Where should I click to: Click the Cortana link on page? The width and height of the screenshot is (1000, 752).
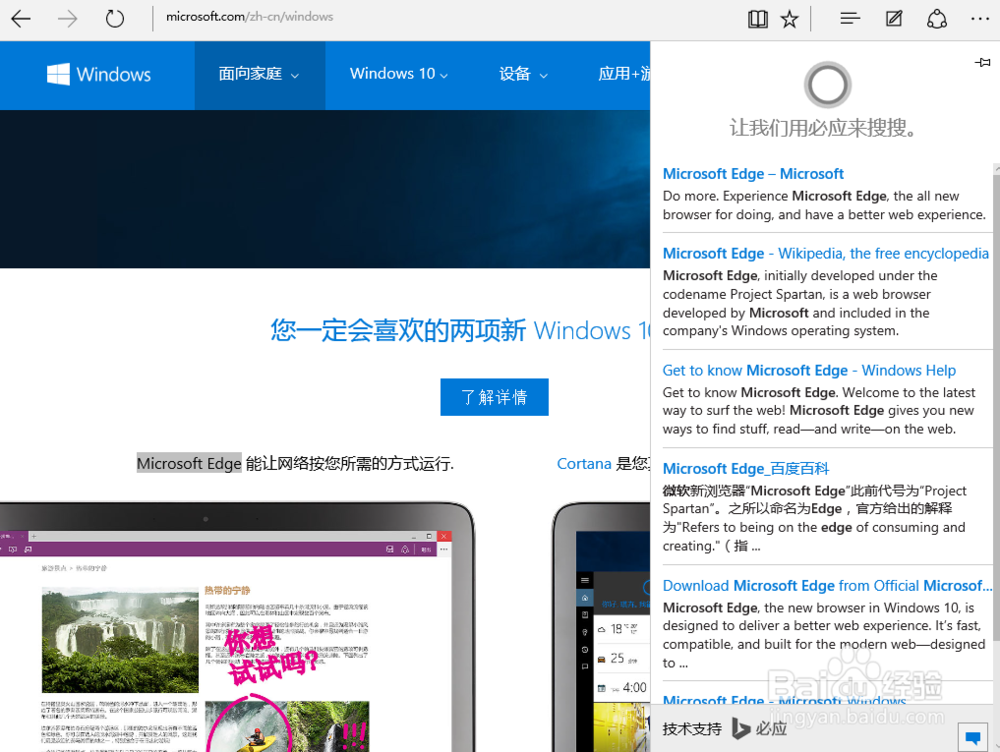pos(584,464)
